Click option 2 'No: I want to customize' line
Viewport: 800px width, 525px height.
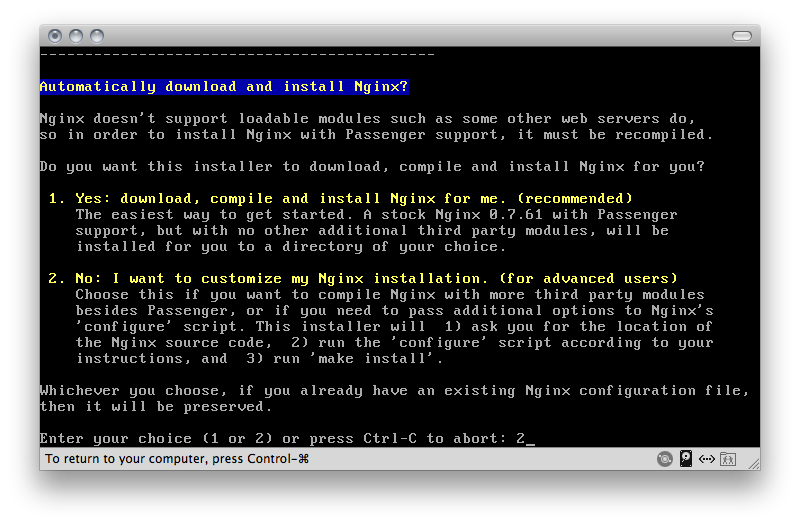pyautogui.click(x=363, y=279)
